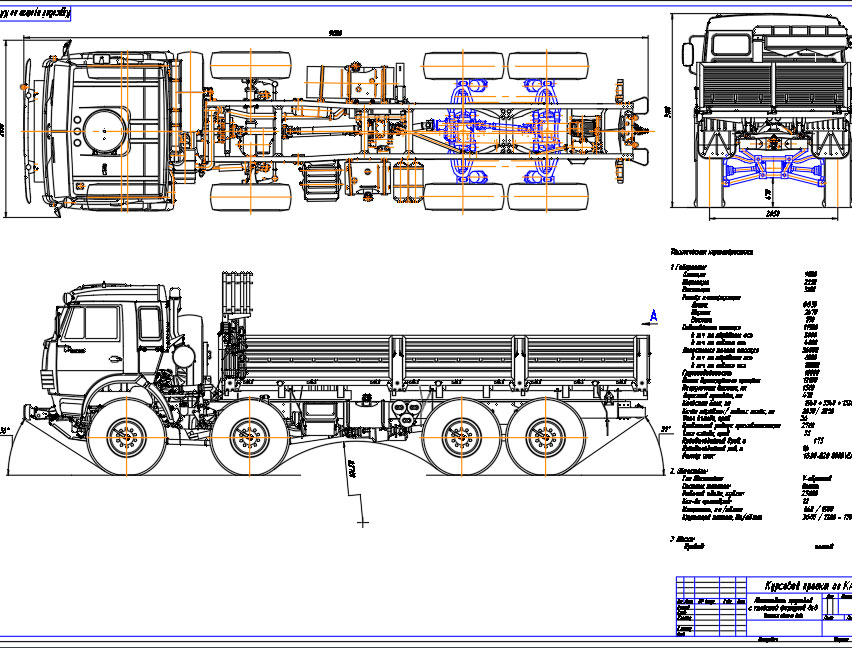Click the third-axle wheel in the side view
Screen dimensions: 852x648
pyautogui.click(x=462, y=437)
